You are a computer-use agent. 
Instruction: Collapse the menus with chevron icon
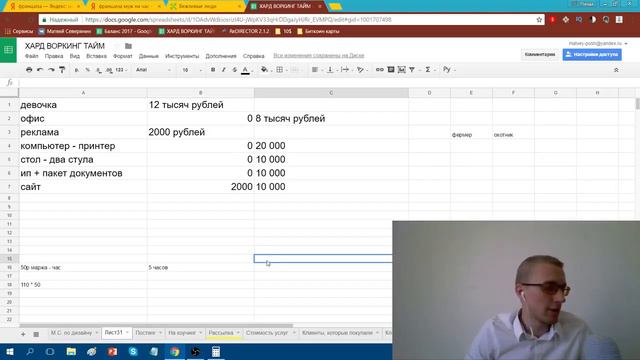[x=616, y=70]
